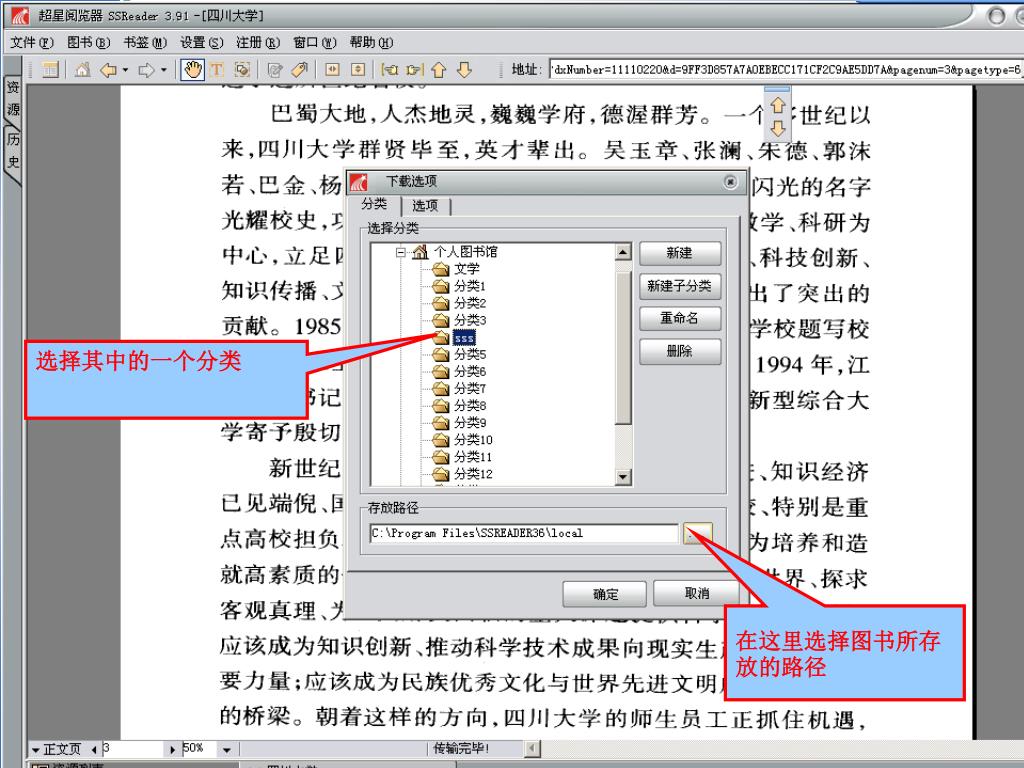Close the 下载选项 dialog
The image size is (1024, 768).
pyautogui.click(x=731, y=182)
